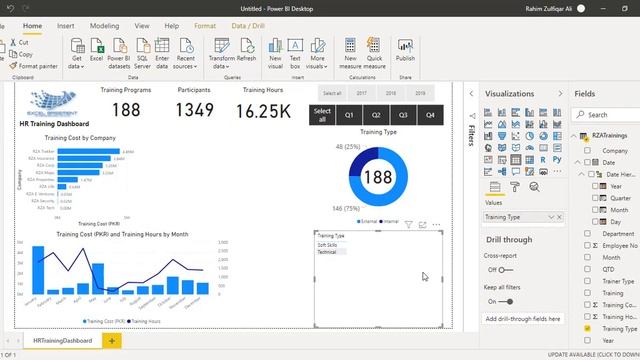
Task: Check the QTD field checkbox
Action: tap(587, 269)
